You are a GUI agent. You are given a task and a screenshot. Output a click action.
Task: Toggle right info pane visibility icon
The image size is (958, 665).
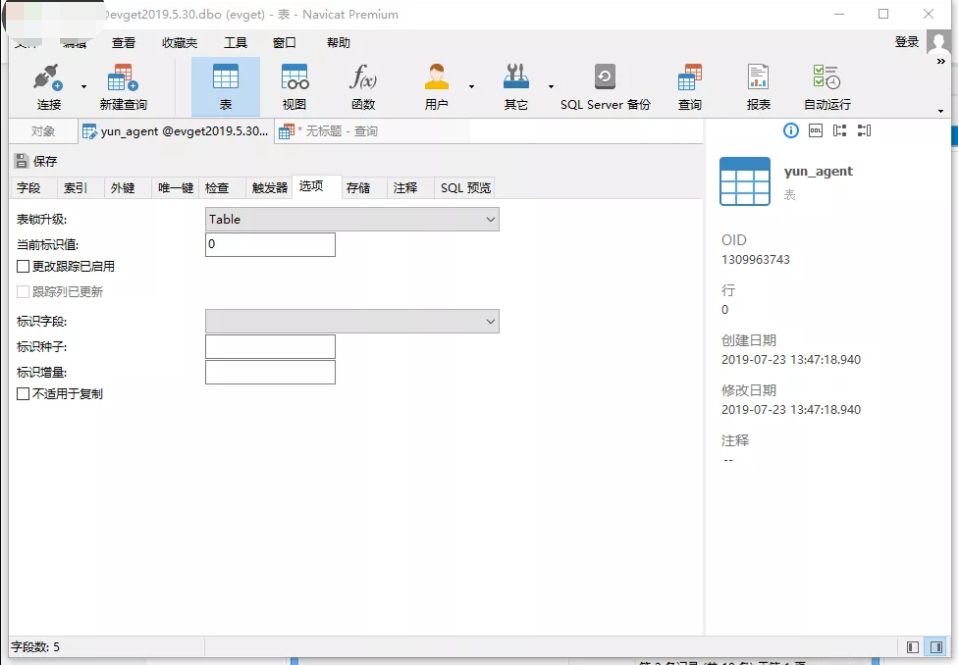coord(936,647)
